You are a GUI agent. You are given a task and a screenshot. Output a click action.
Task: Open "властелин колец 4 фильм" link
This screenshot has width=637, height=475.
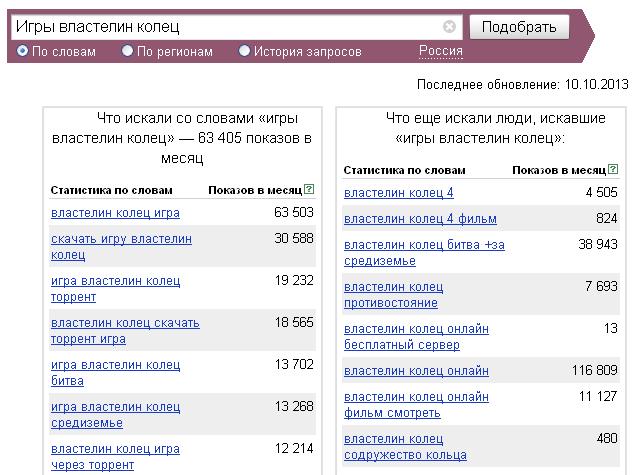click(420, 219)
